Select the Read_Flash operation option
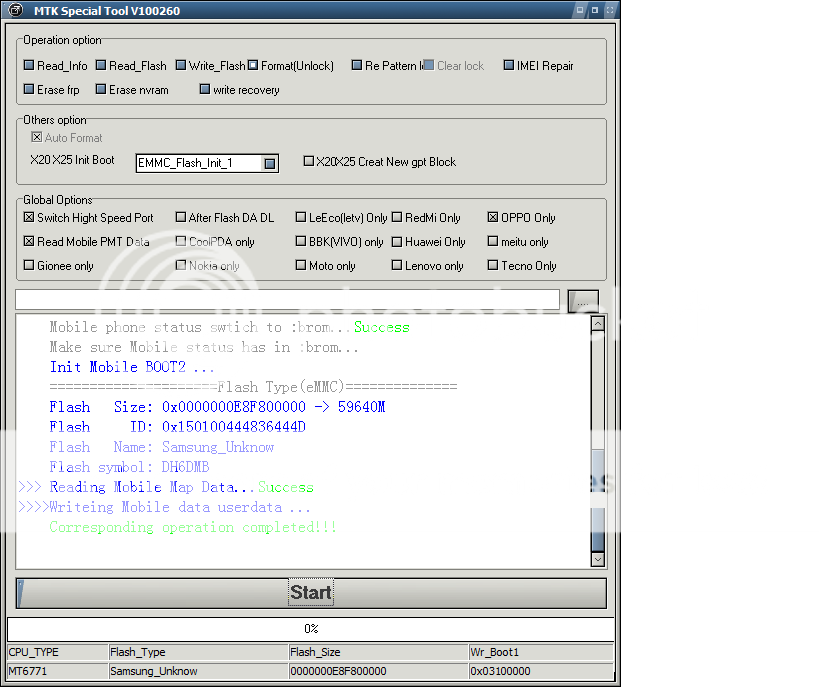The height and width of the screenshot is (687, 819). coord(102,66)
